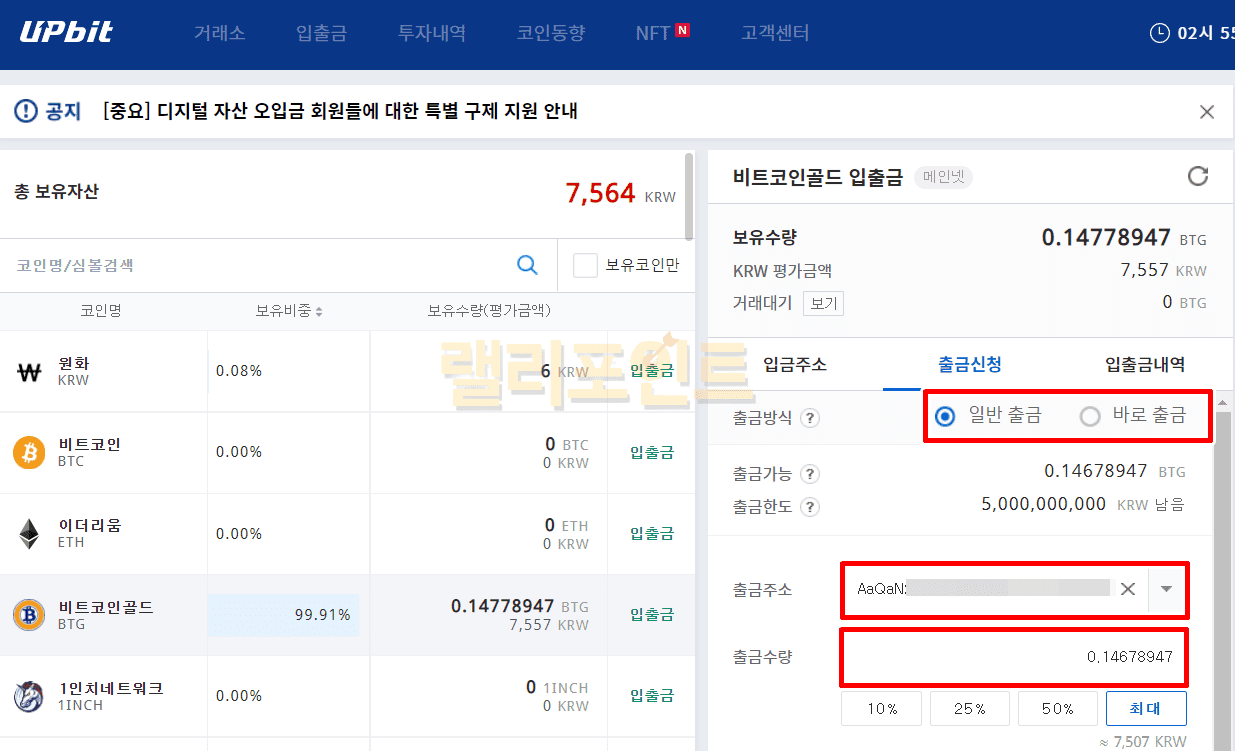Click 입출금 link in 원화 row
This screenshot has height=751, width=1235.
point(652,371)
